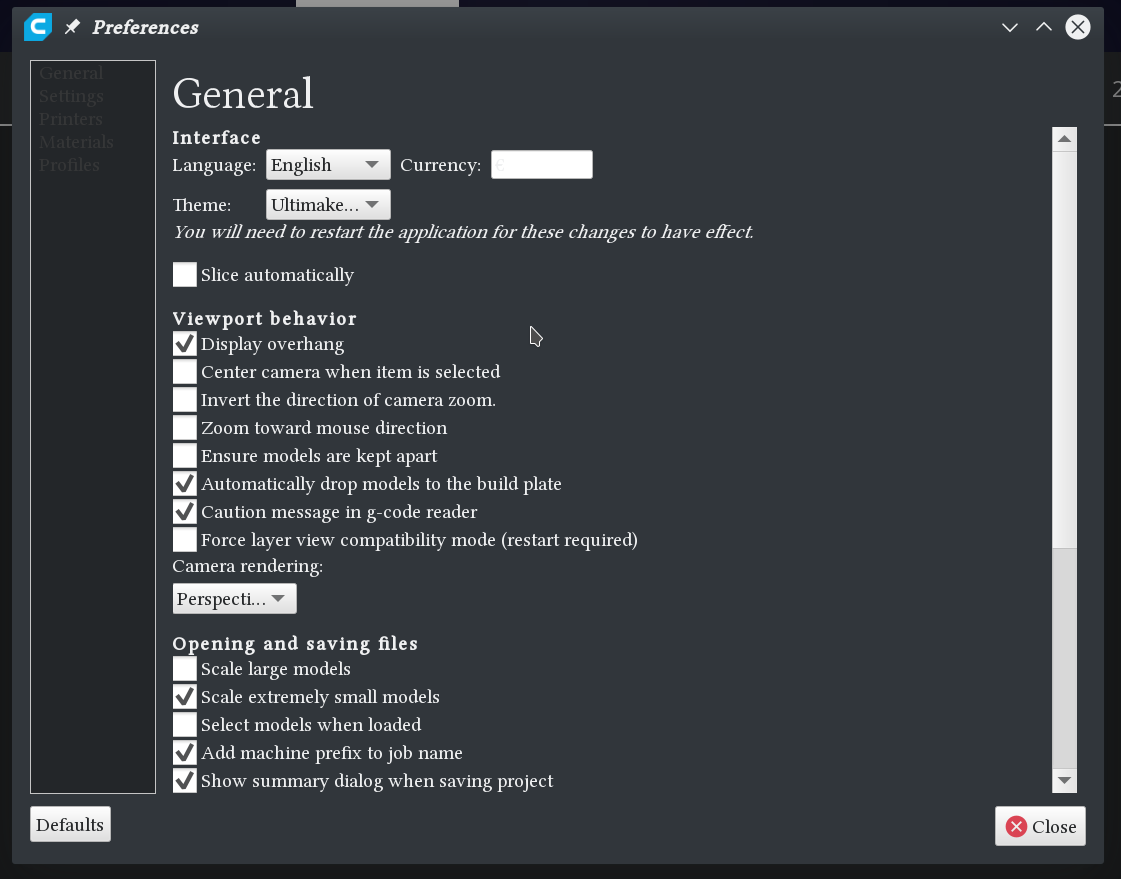Click the down chevron in the title bar

tap(1010, 27)
